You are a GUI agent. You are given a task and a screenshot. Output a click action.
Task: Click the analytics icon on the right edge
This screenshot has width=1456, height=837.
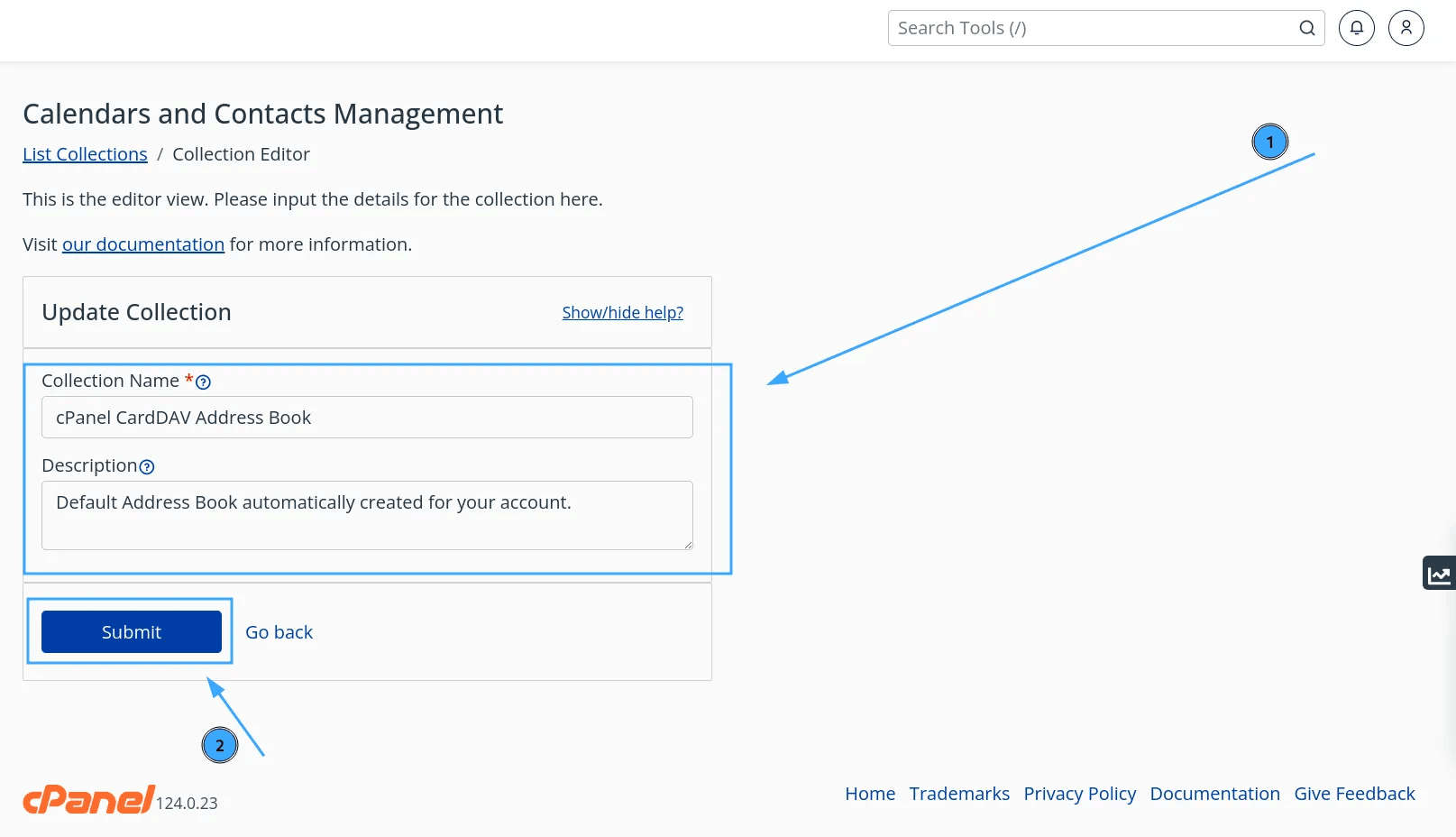(1439, 573)
